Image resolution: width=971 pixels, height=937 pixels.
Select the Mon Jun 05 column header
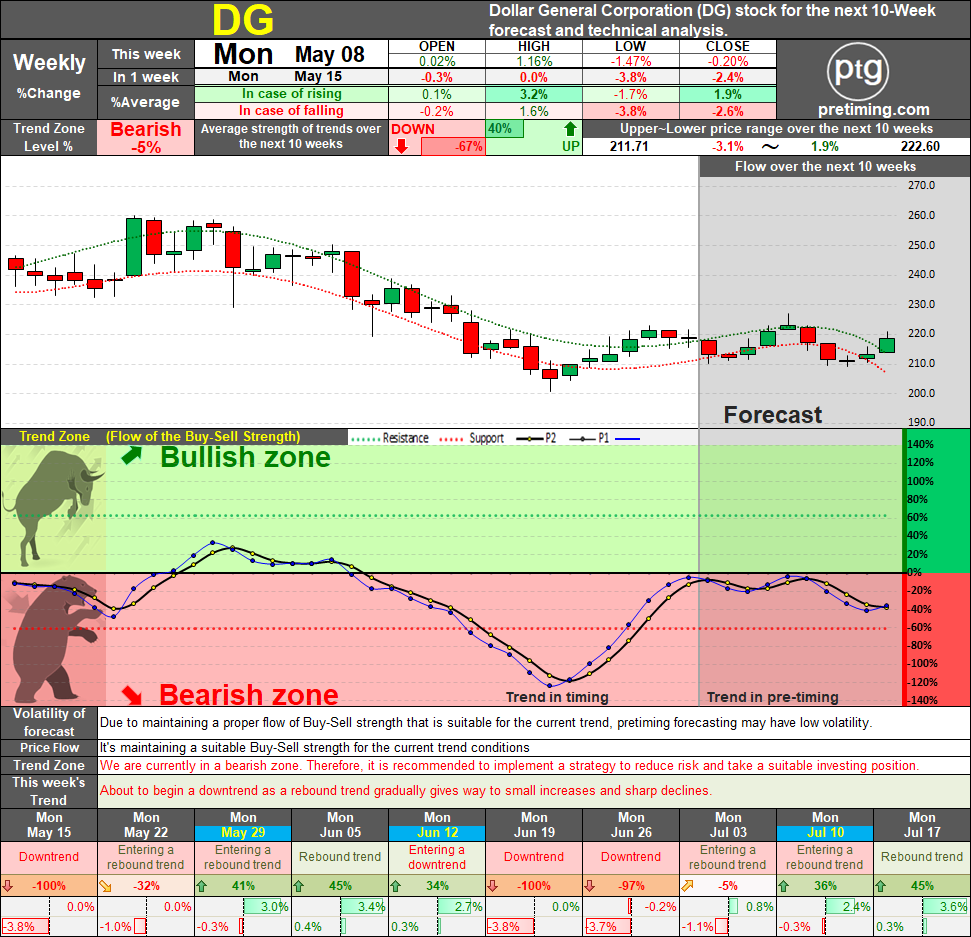(x=340, y=825)
